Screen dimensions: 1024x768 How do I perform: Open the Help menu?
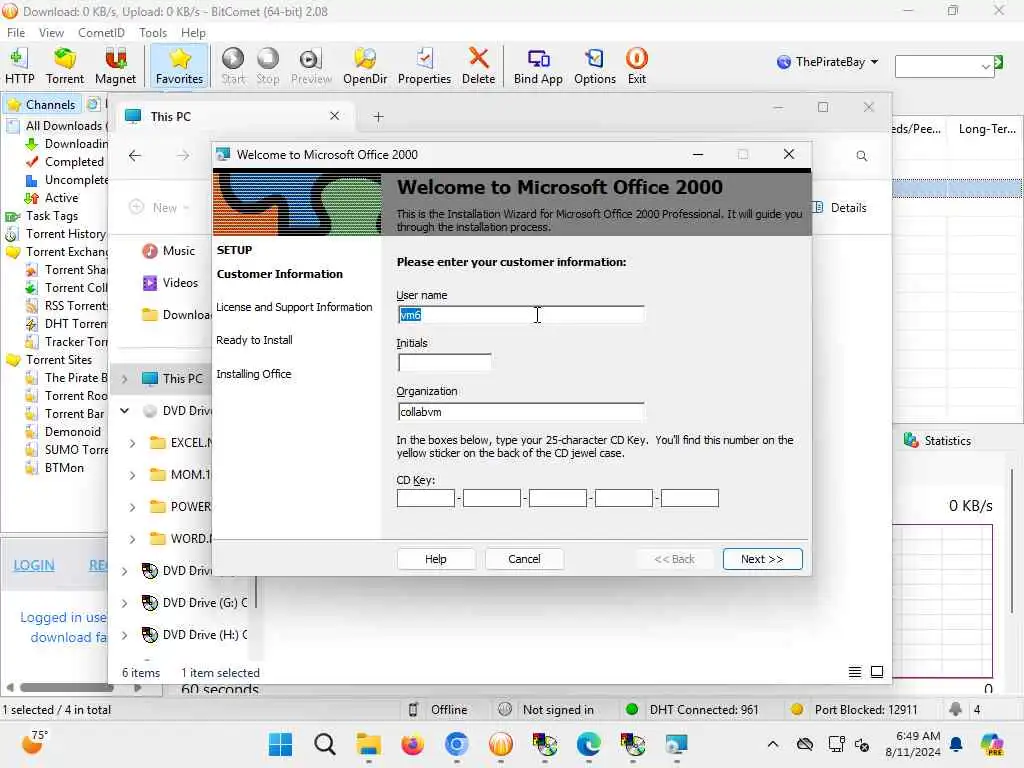point(193,33)
